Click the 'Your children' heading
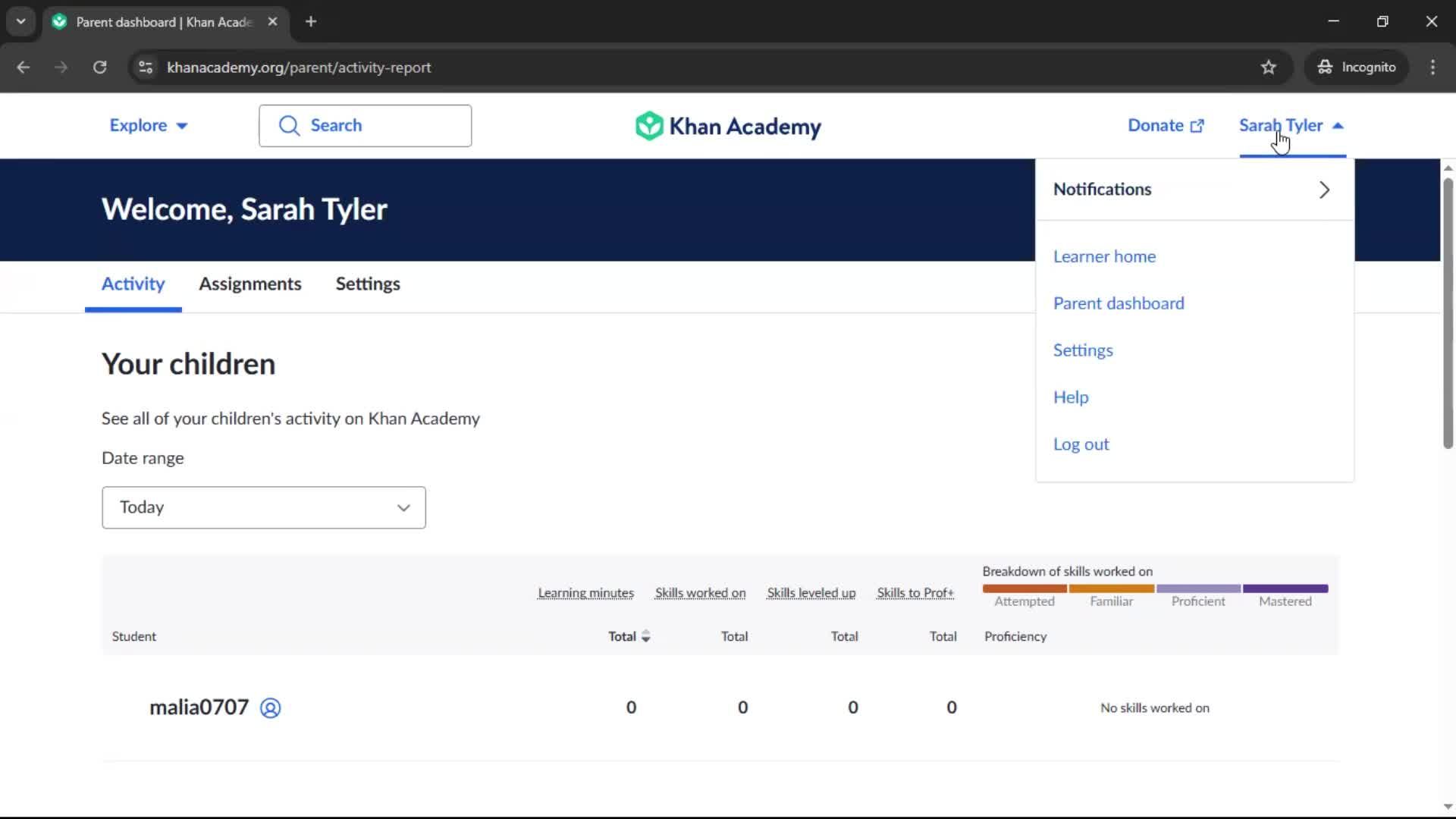The height and width of the screenshot is (819, 1456). 188,365
